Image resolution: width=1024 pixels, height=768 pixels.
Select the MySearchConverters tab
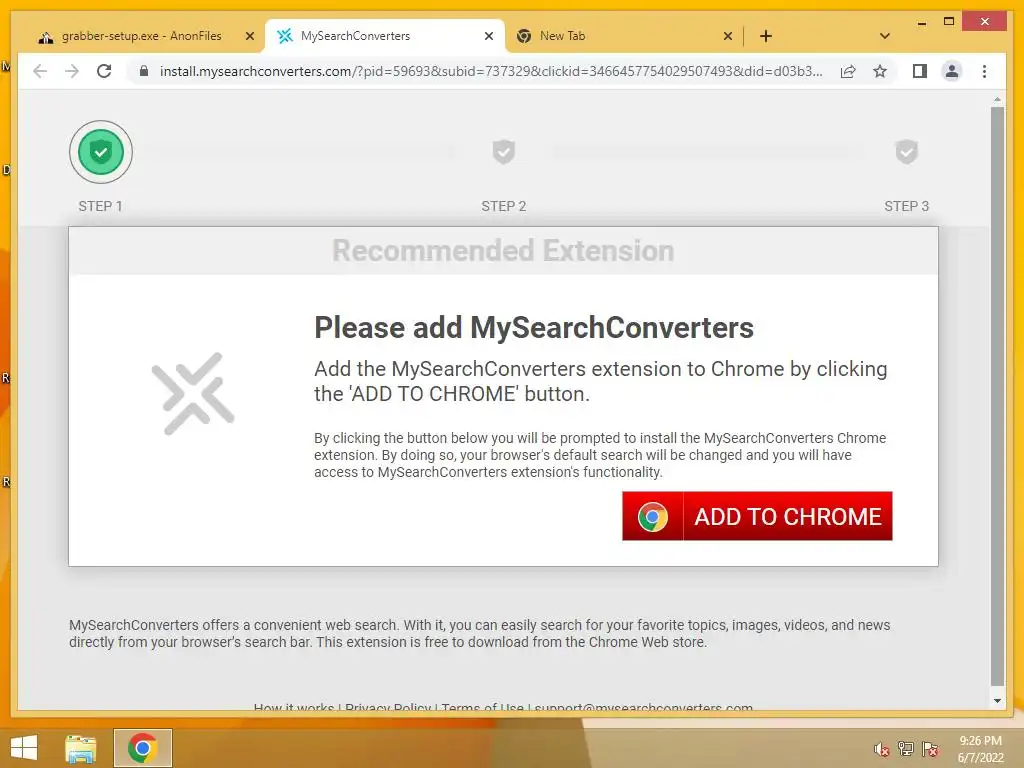click(x=384, y=36)
